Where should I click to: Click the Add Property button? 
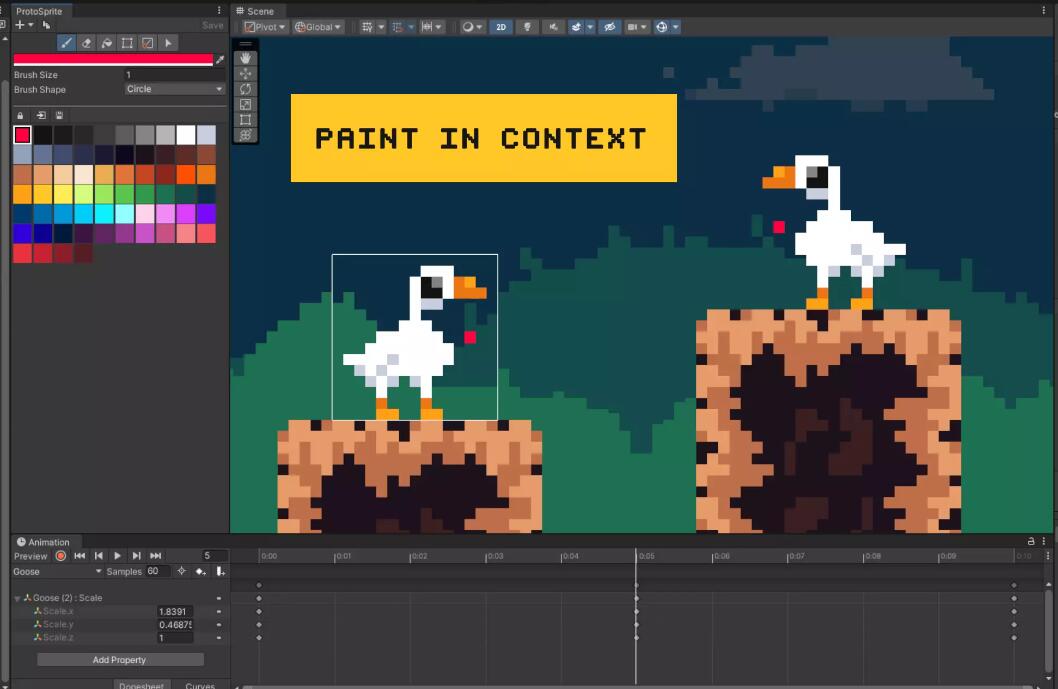120,660
